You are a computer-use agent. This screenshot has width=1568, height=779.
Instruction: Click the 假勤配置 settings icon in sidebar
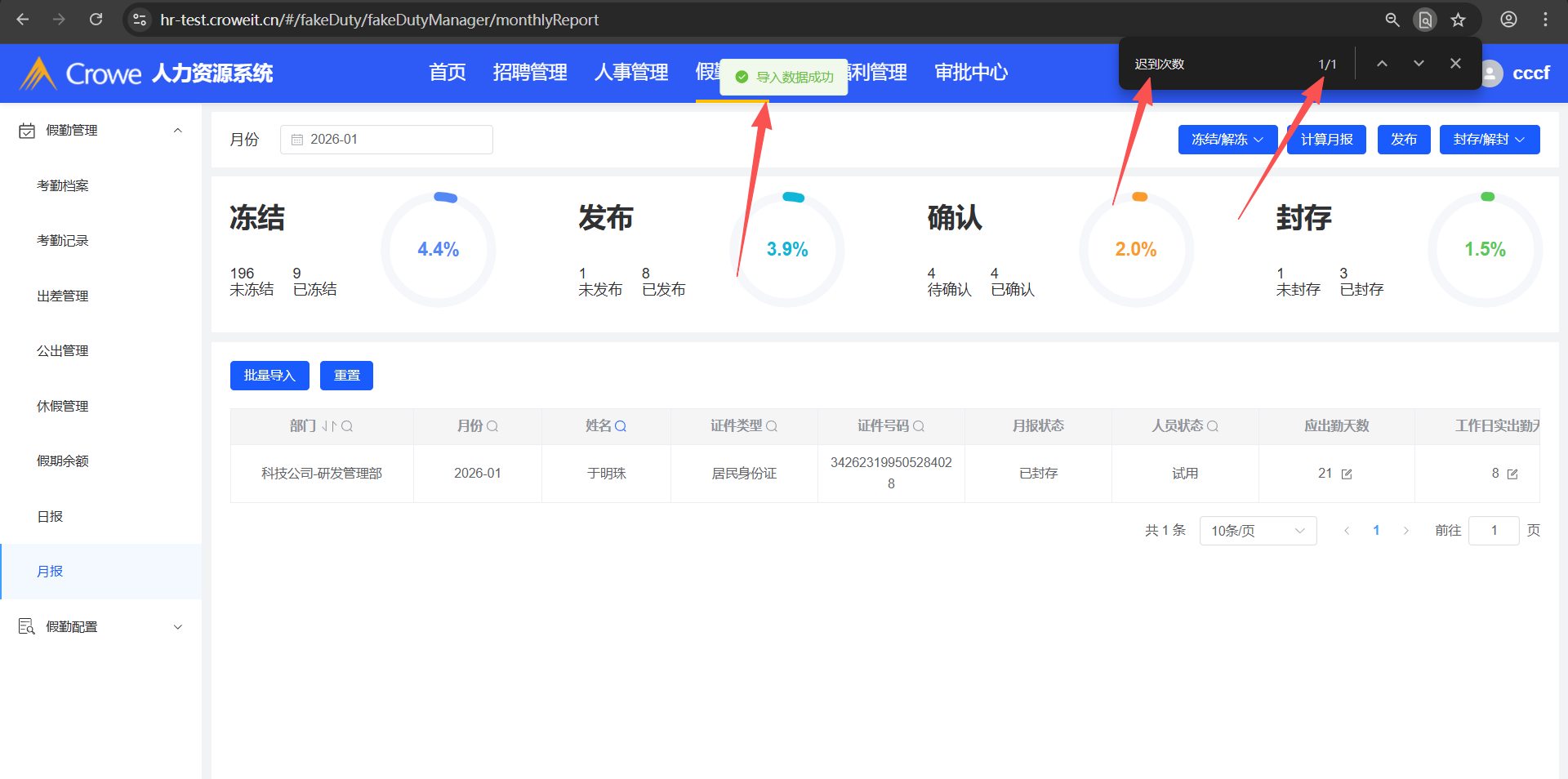[x=27, y=626]
